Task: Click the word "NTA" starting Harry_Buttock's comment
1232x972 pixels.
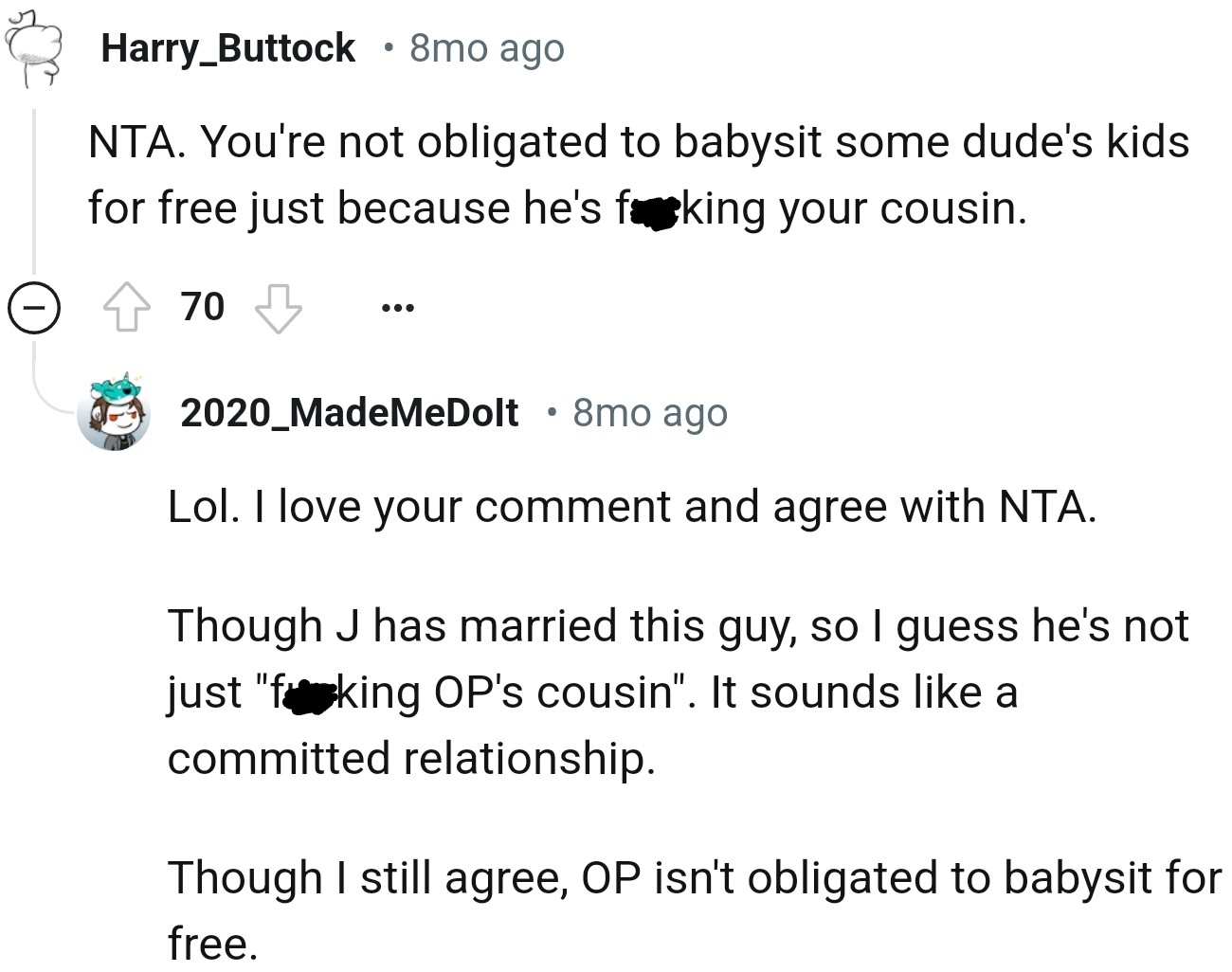Action: click(x=130, y=142)
